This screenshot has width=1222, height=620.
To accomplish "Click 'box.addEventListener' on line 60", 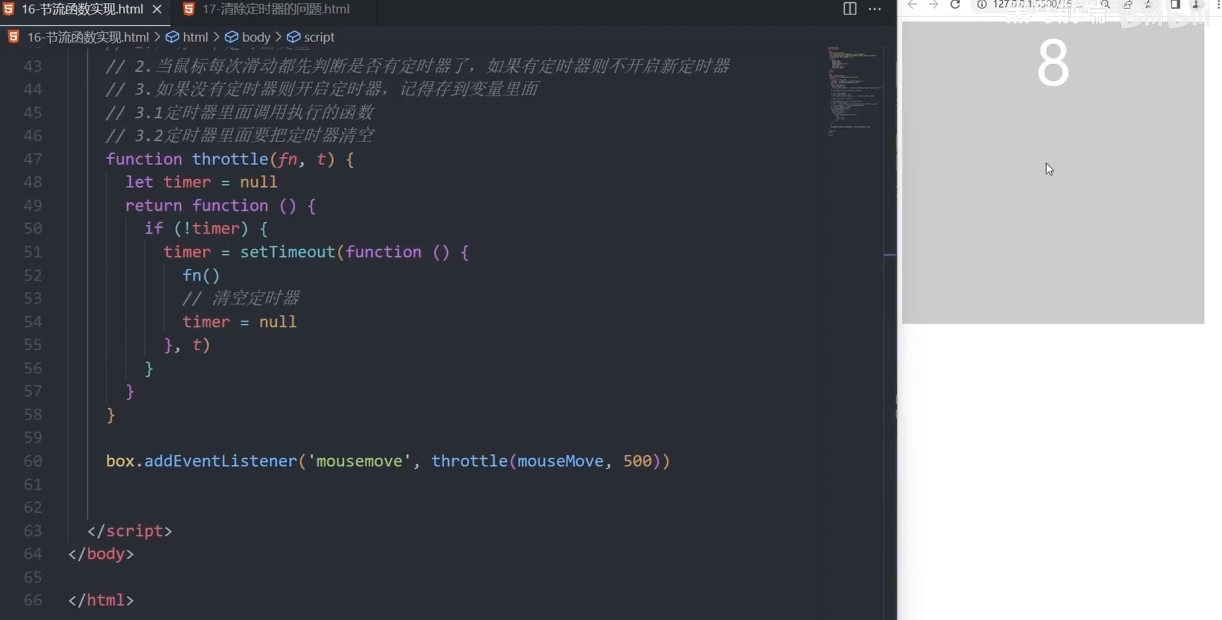I will tap(201, 461).
